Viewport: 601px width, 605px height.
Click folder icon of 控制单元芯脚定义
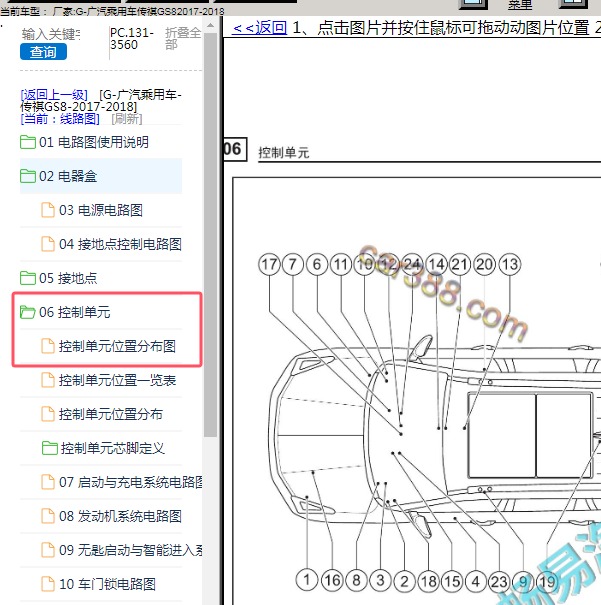(x=50, y=448)
